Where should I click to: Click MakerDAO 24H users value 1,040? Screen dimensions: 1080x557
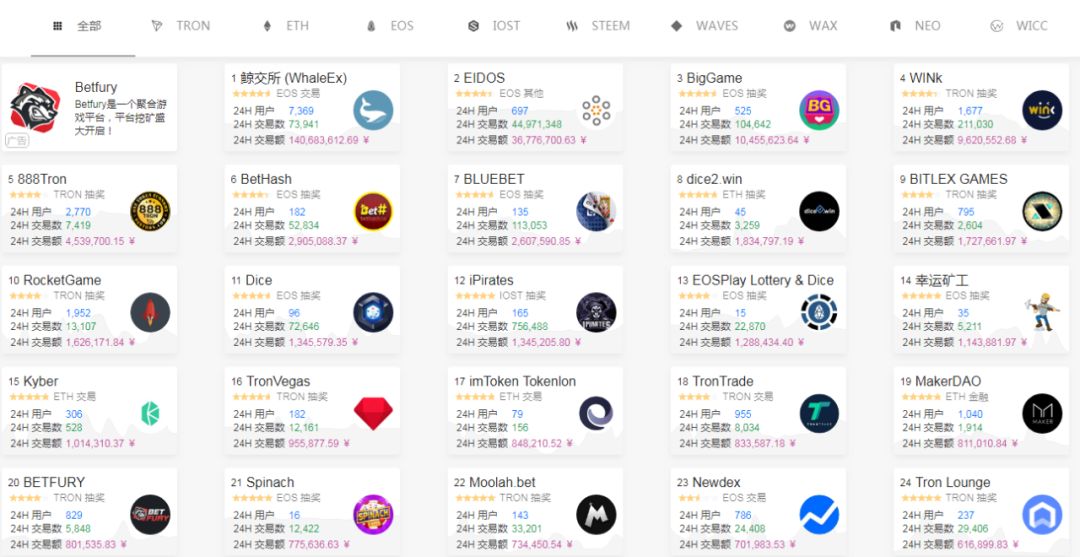point(970,414)
